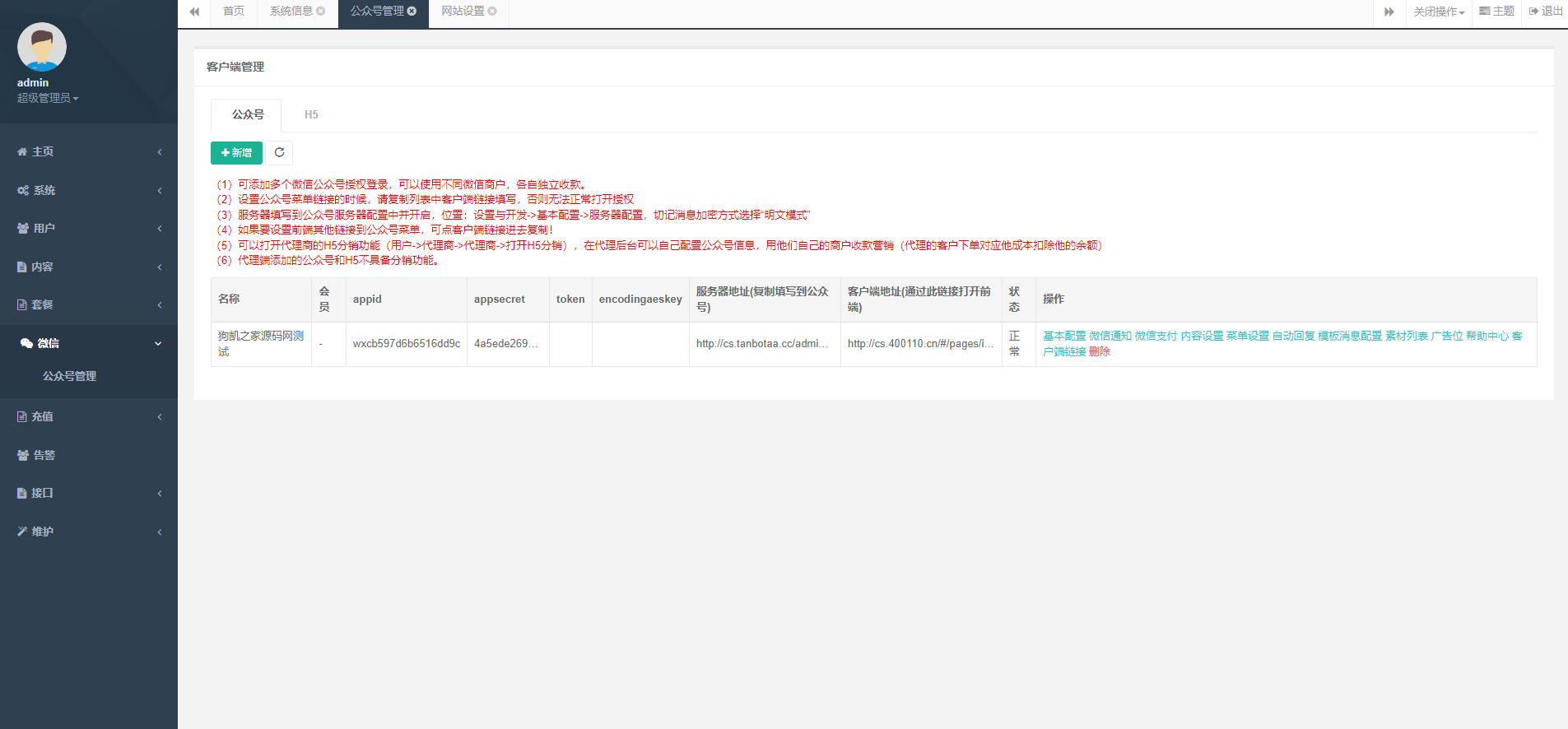Close the 网站设置 tab

(492, 12)
